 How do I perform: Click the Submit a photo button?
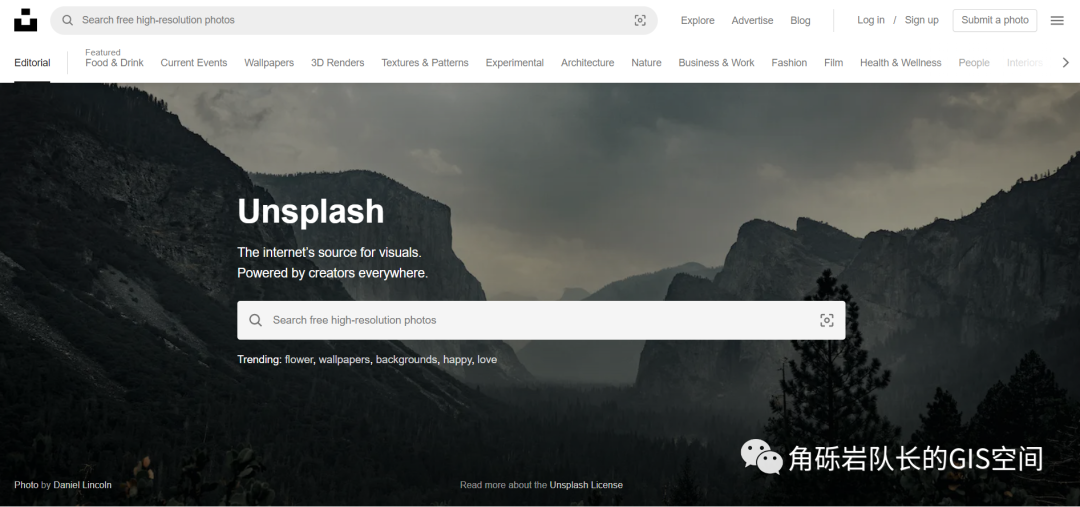(x=995, y=20)
